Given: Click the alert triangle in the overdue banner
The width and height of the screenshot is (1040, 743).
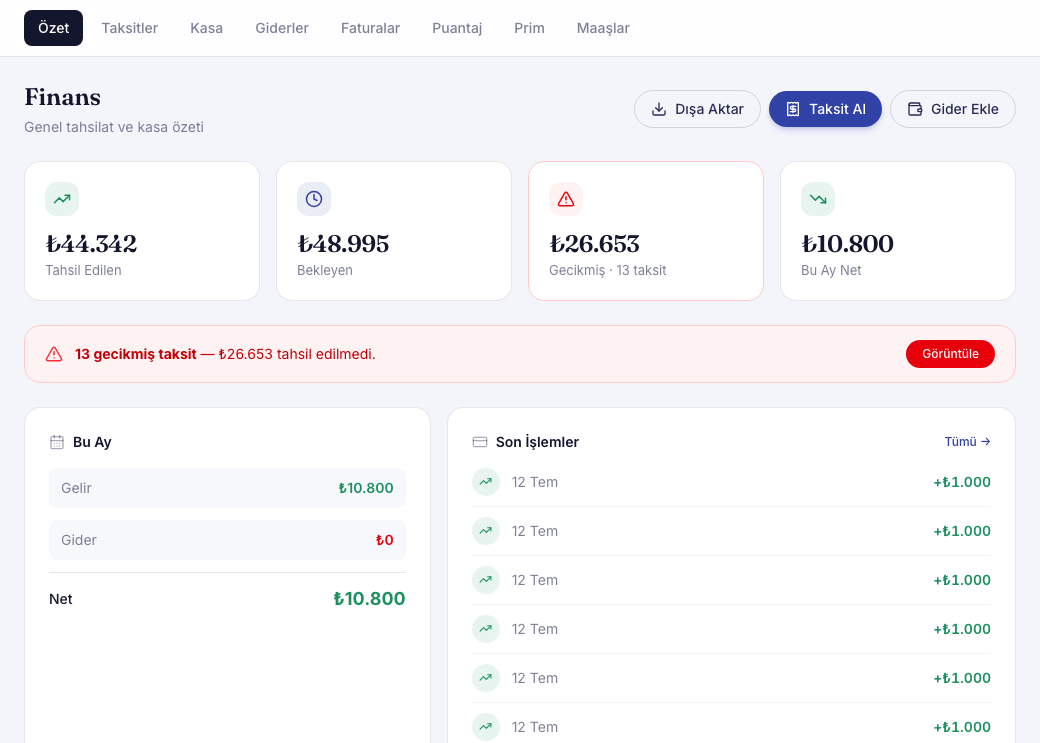Looking at the screenshot, I should click(54, 354).
